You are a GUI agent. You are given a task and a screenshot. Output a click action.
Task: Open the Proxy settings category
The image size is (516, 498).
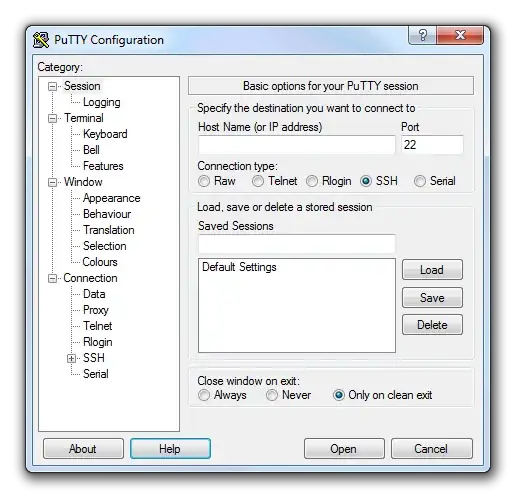(x=96, y=310)
